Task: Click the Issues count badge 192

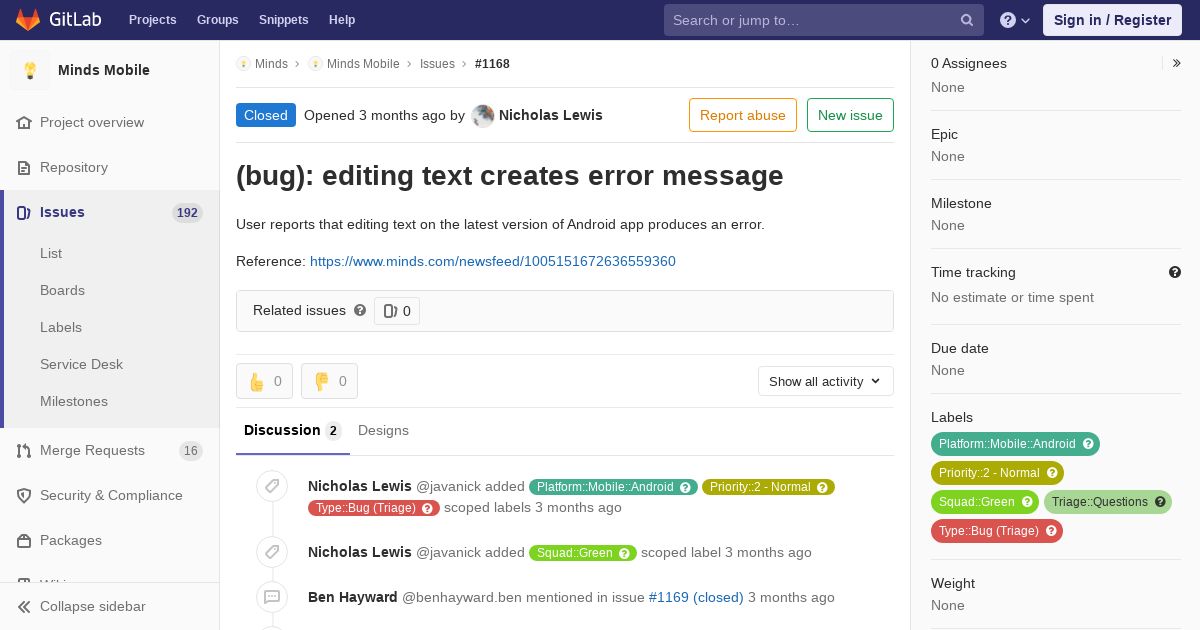Action: pyautogui.click(x=187, y=212)
